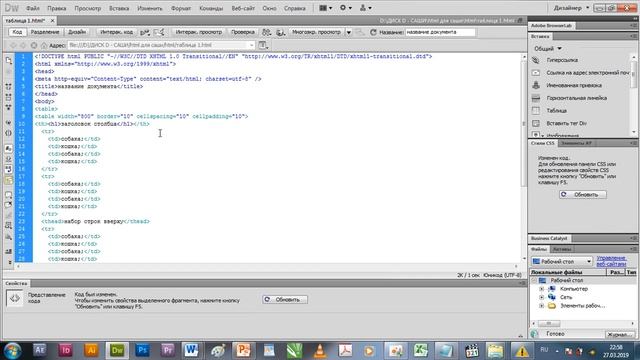640x360 pixels.
Task: Open the address field dropdown arrow
Action: (x=251, y=45)
